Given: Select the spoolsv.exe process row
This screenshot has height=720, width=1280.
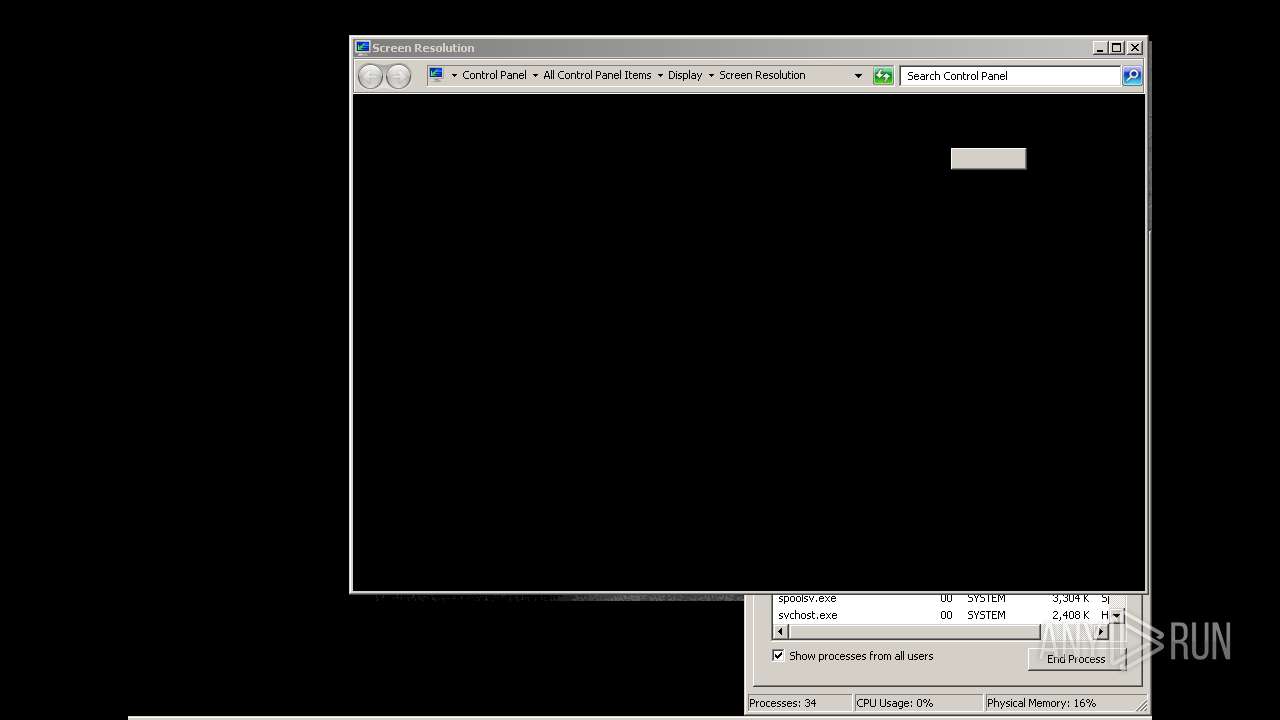Looking at the screenshot, I should pyautogui.click(x=940, y=598).
